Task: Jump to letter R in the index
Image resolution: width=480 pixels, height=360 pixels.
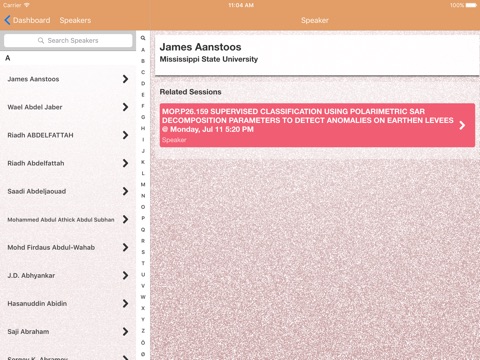Action: [x=143, y=241]
